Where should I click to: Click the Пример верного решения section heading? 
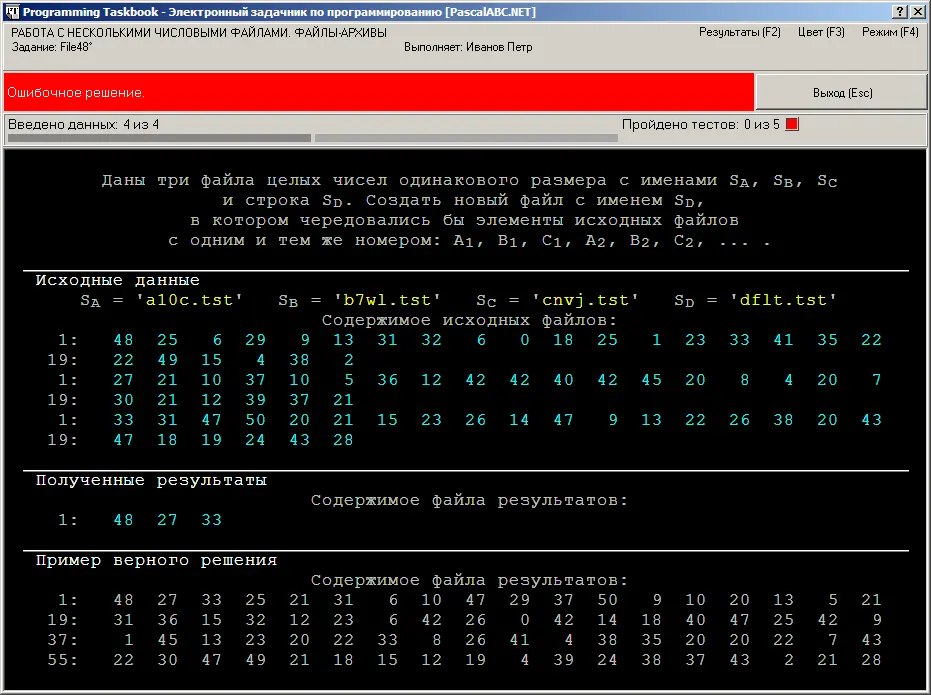coord(156,560)
